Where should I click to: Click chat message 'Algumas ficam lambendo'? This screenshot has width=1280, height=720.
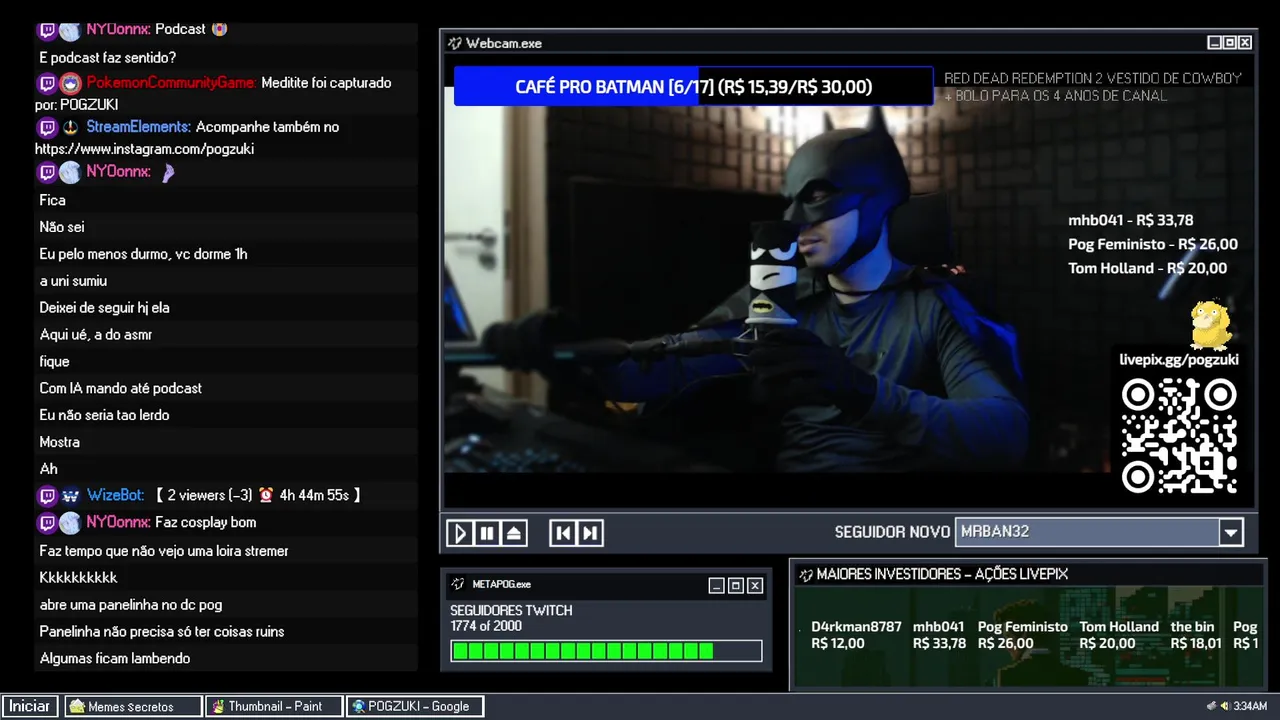click(x=115, y=659)
